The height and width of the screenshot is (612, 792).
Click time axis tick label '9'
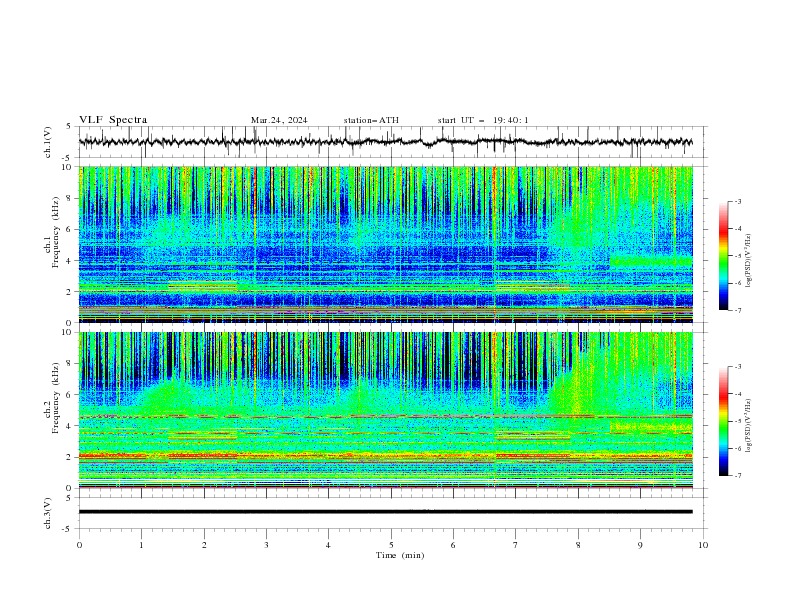[640, 545]
